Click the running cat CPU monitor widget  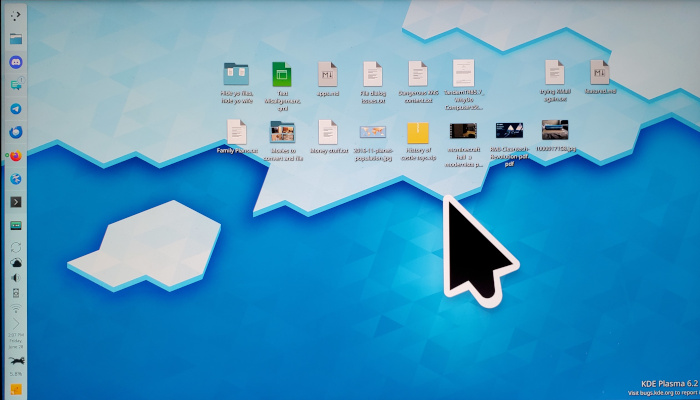16,361
